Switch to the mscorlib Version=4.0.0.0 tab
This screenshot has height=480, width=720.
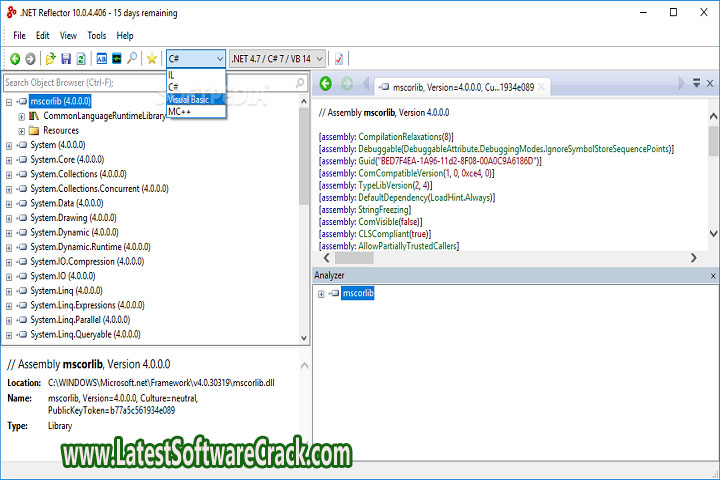pos(463,87)
